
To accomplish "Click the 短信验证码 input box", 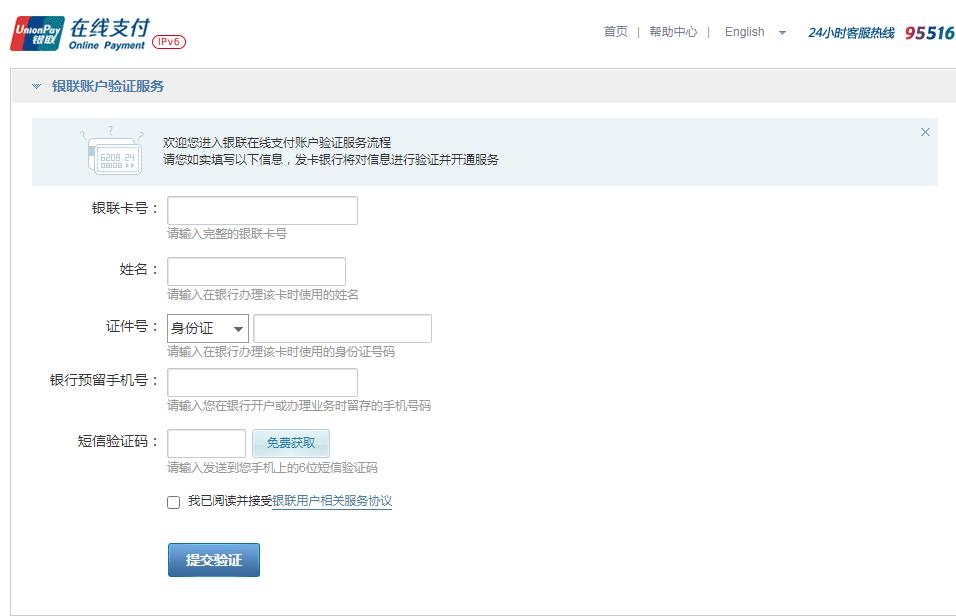I will coord(207,443).
